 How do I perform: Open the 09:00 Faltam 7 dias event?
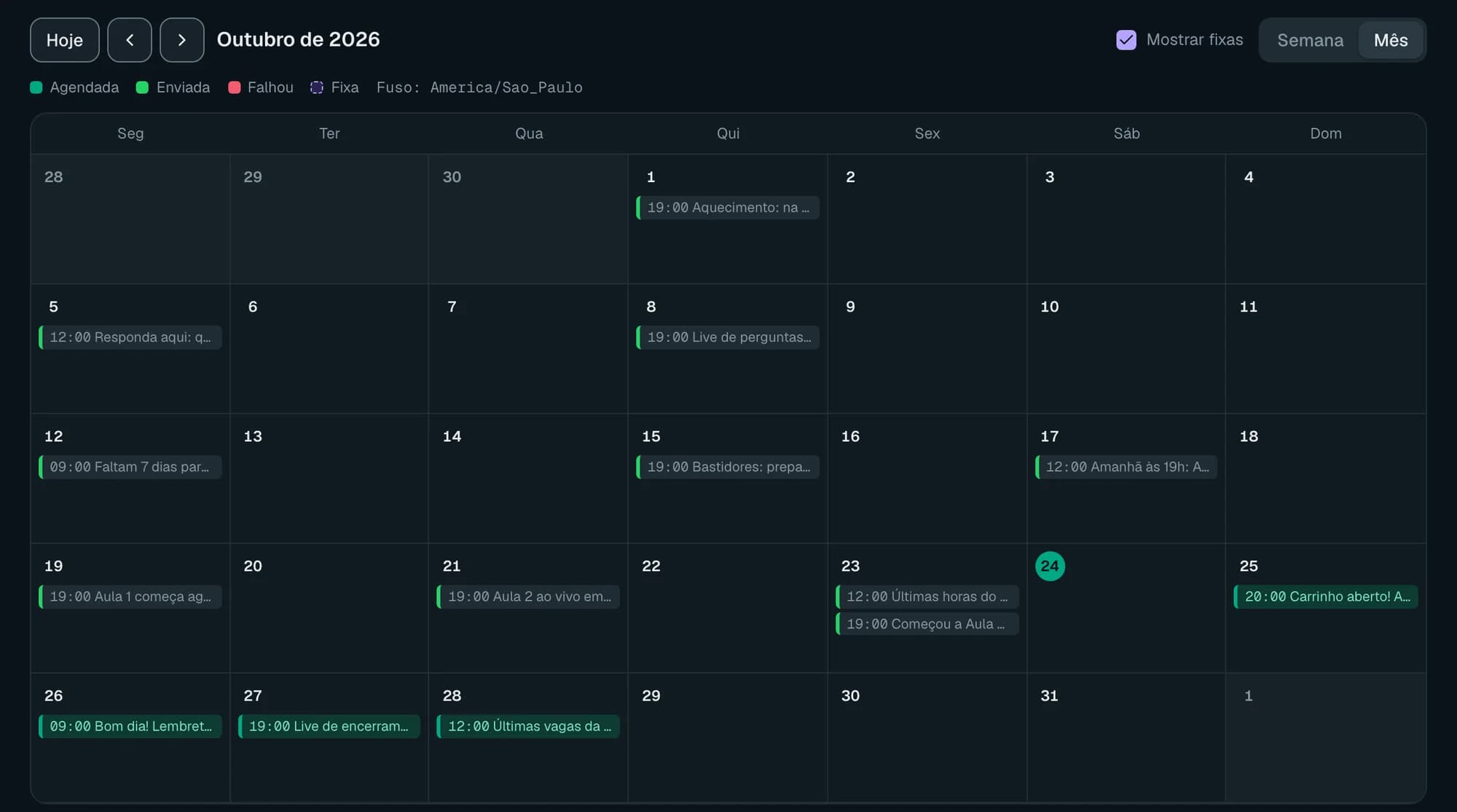130,467
